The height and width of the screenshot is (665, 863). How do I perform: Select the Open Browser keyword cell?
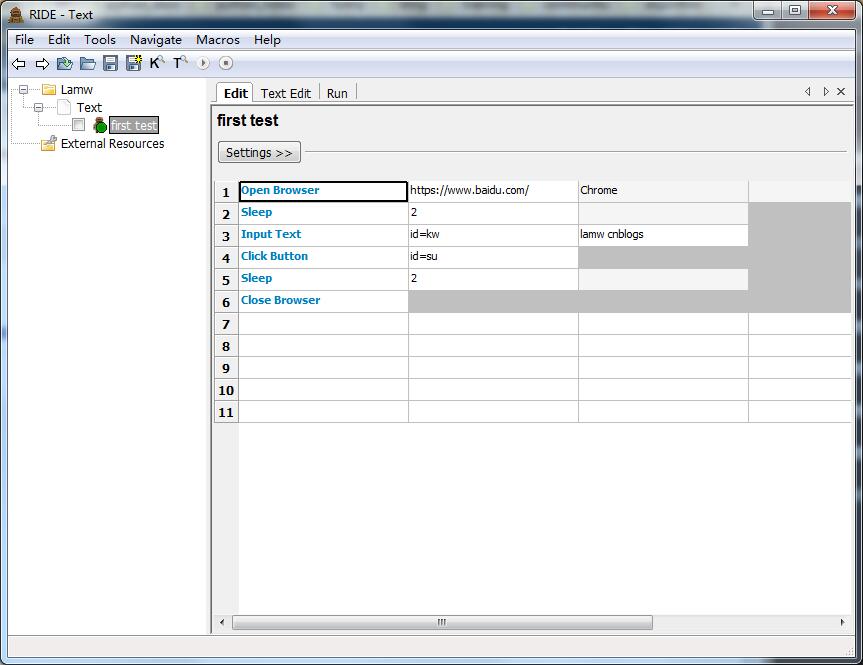(323, 191)
